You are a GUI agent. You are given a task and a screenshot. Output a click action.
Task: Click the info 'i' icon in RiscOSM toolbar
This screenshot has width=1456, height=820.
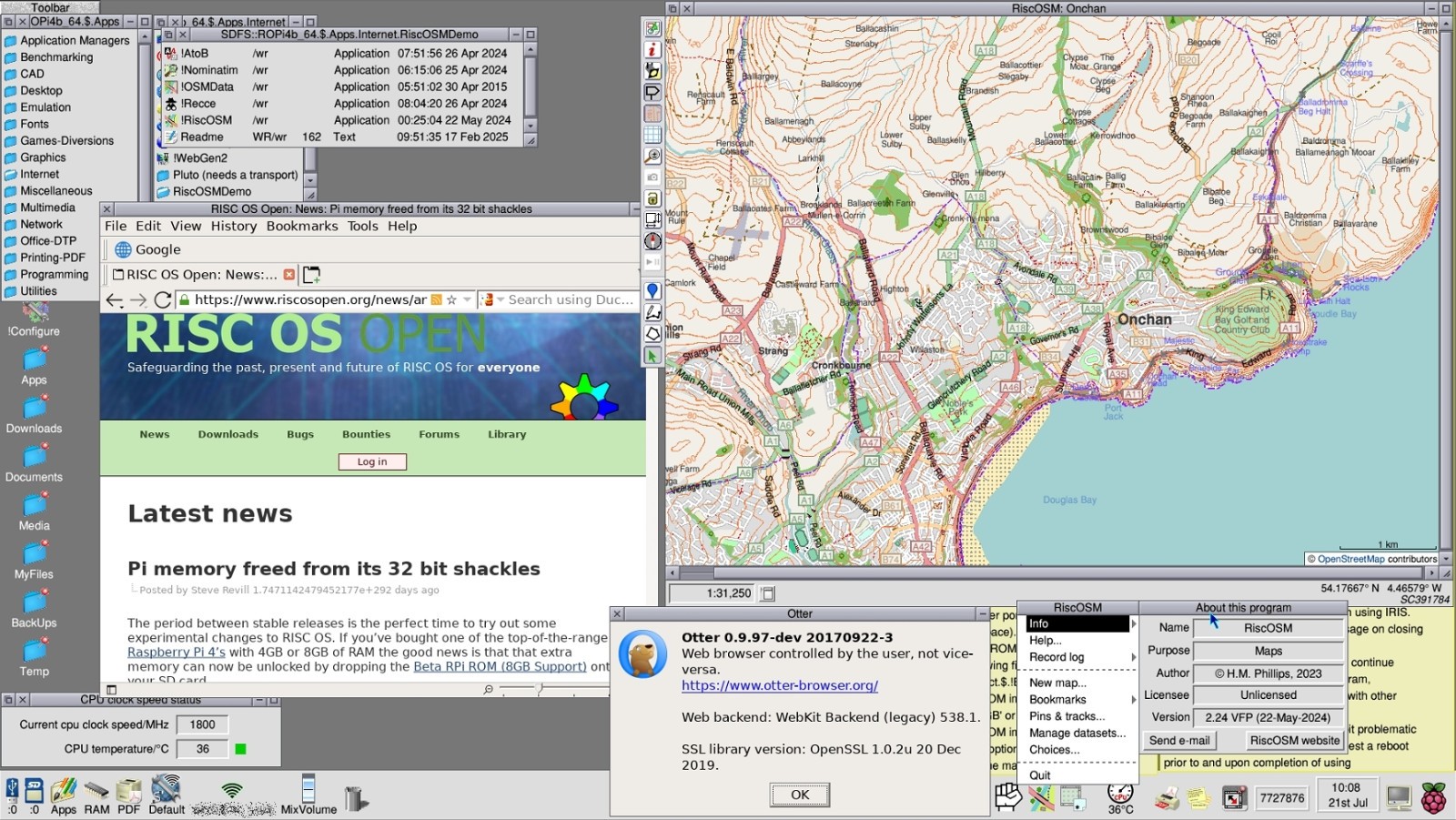click(652, 49)
